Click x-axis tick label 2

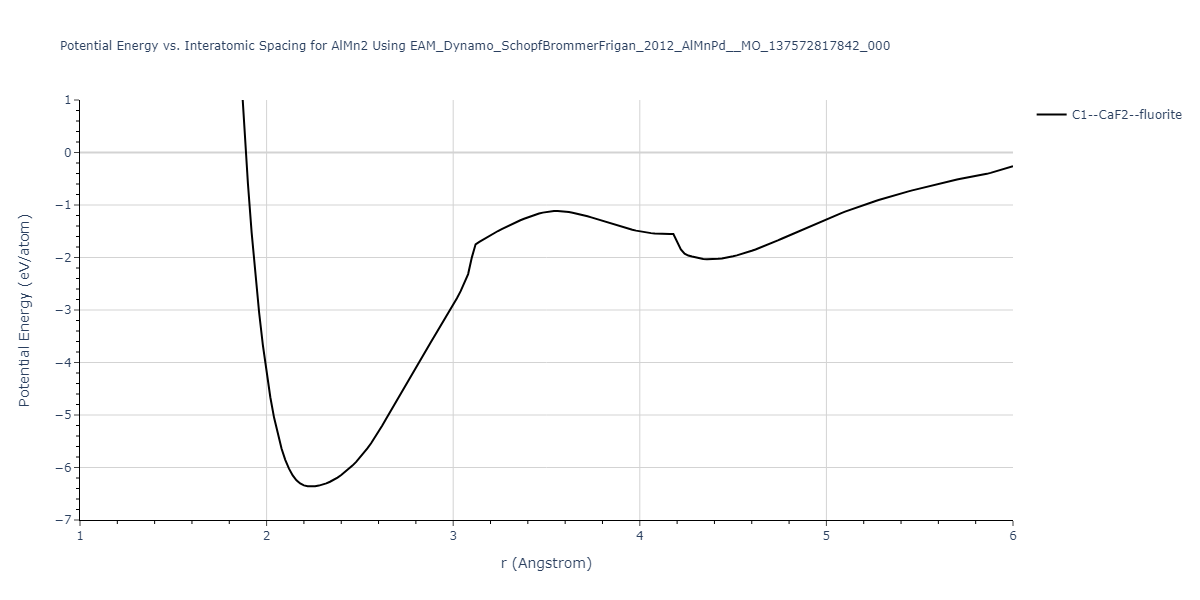[266, 536]
